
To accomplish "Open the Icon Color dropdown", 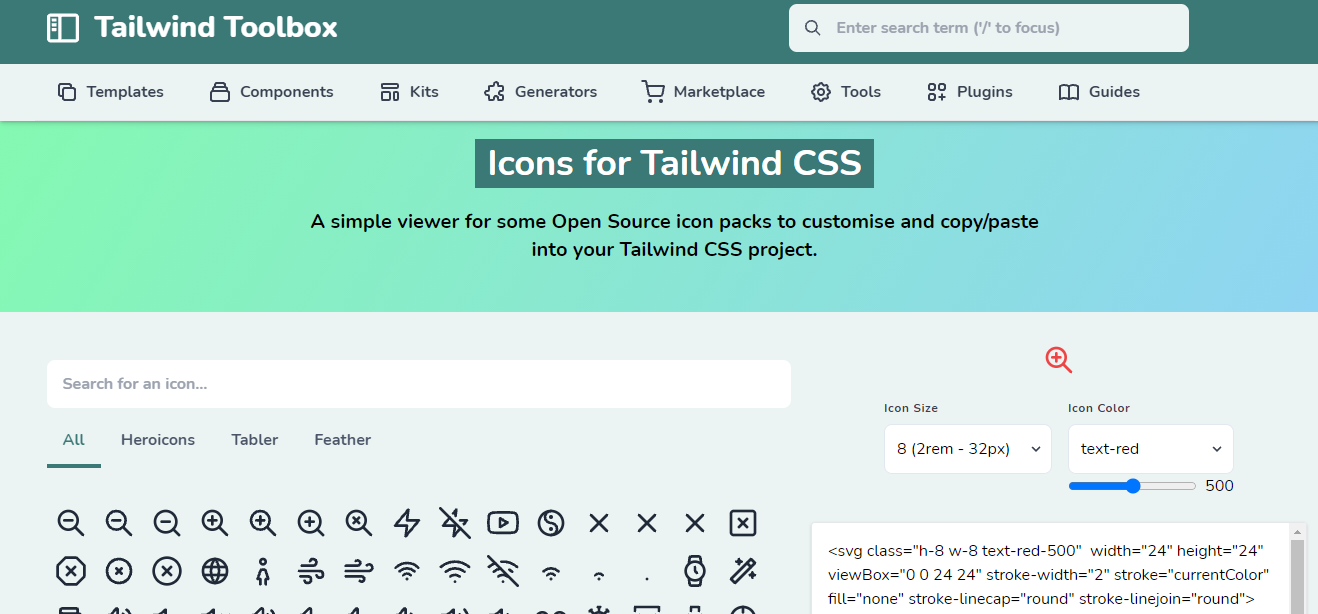I will pos(1150,448).
